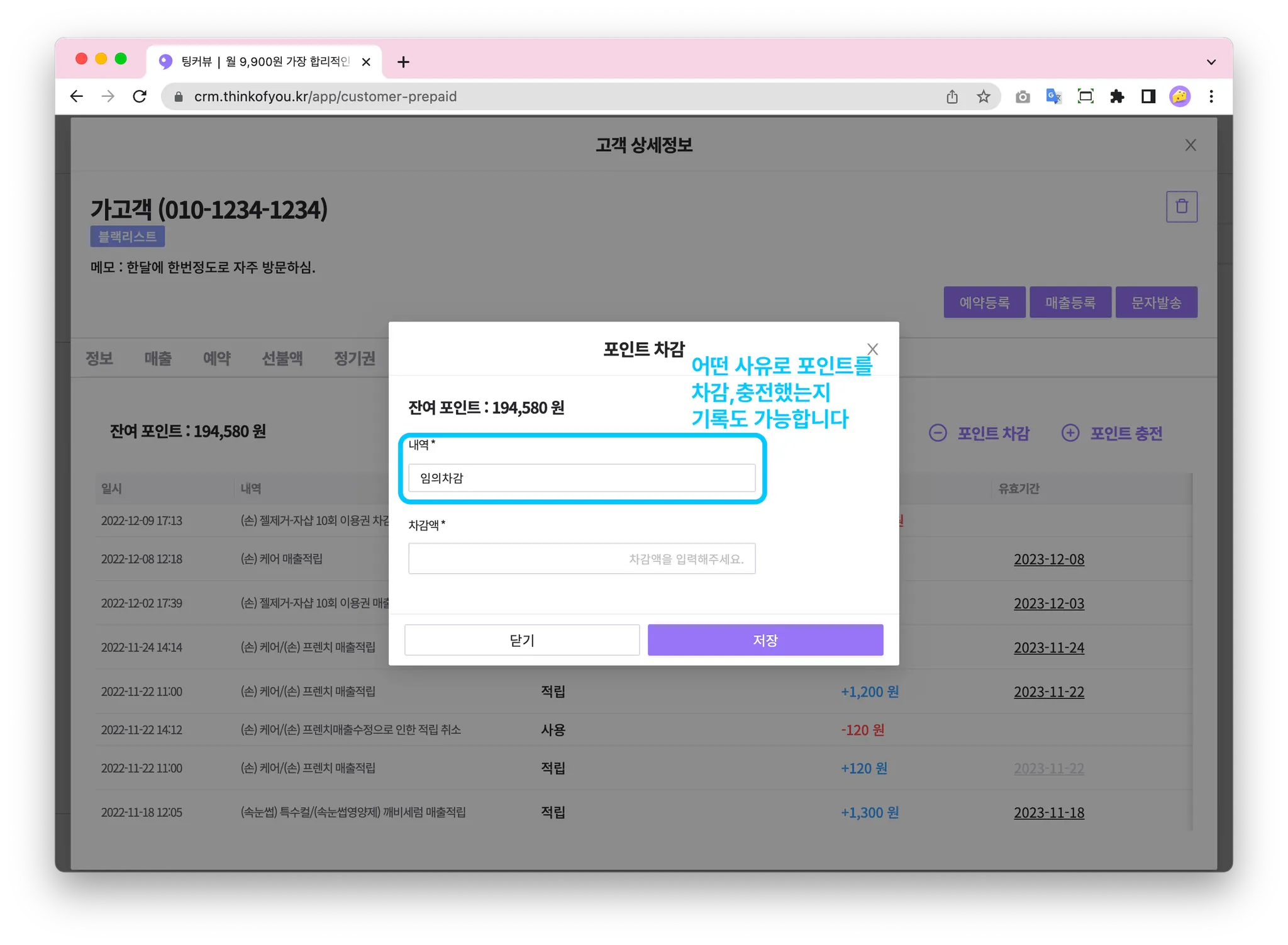Click the plus circle 포인트 충전 icon
This screenshot has height=945, width=1288.
1070,433
